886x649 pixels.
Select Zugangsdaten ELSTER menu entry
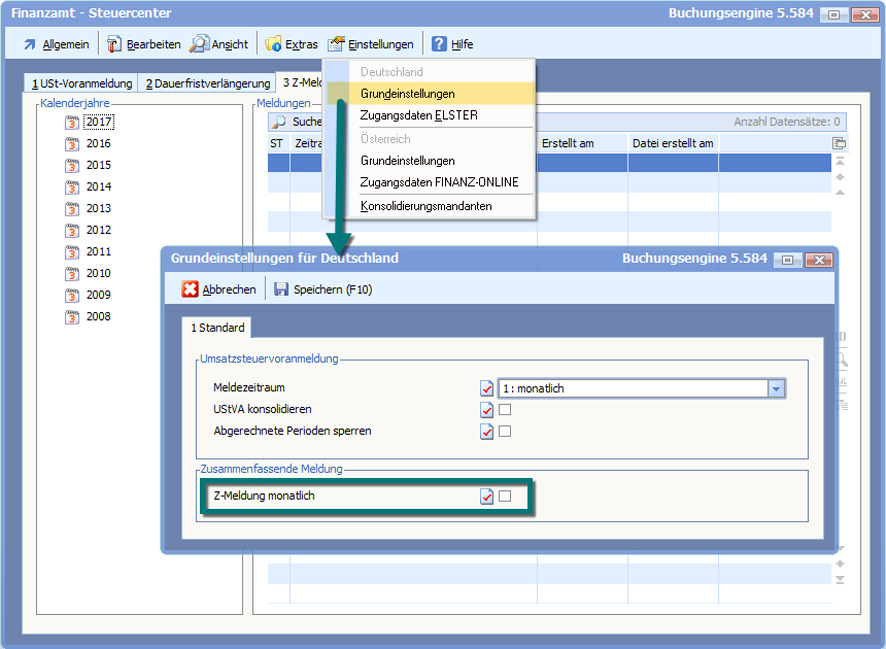tap(419, 115)
